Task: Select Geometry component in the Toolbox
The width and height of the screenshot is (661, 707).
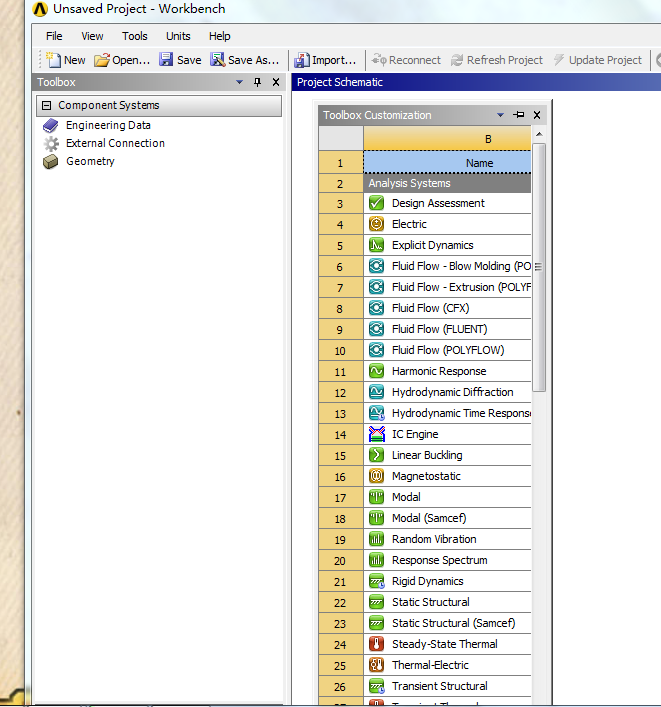Action: (90, 161)
